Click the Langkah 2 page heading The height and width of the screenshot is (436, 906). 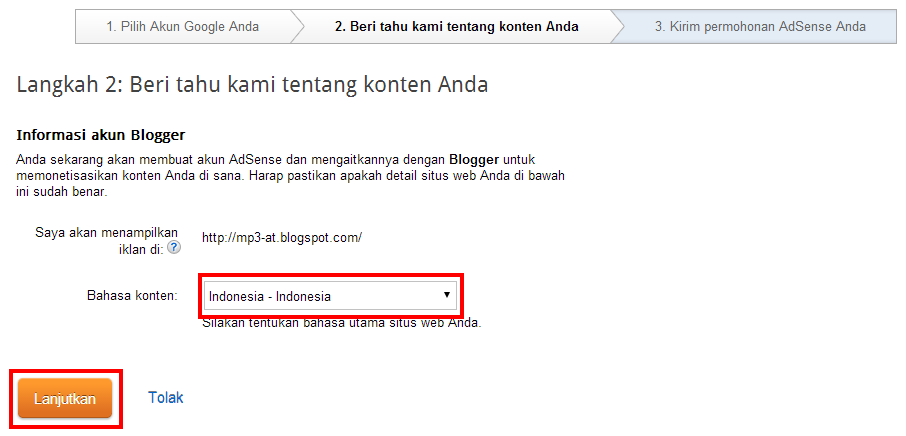point(253,84)
